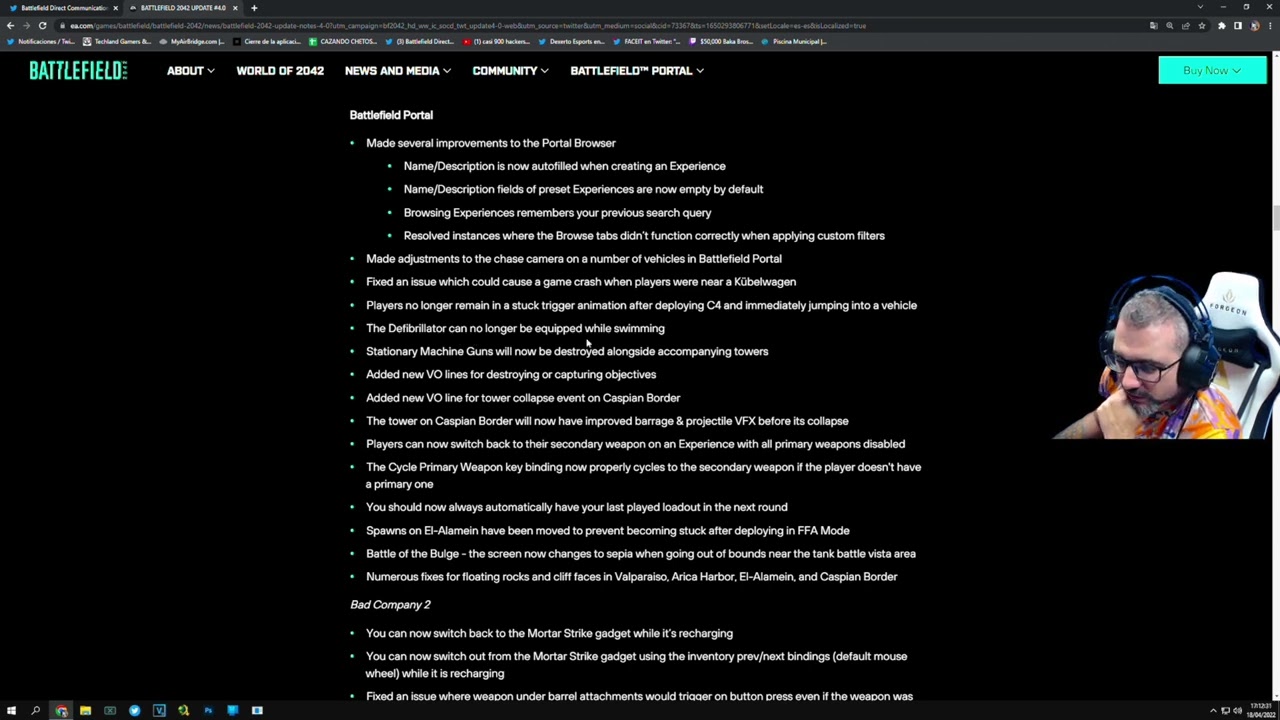
Task: Expand the COMMUNITY menu
Action: 510,71
